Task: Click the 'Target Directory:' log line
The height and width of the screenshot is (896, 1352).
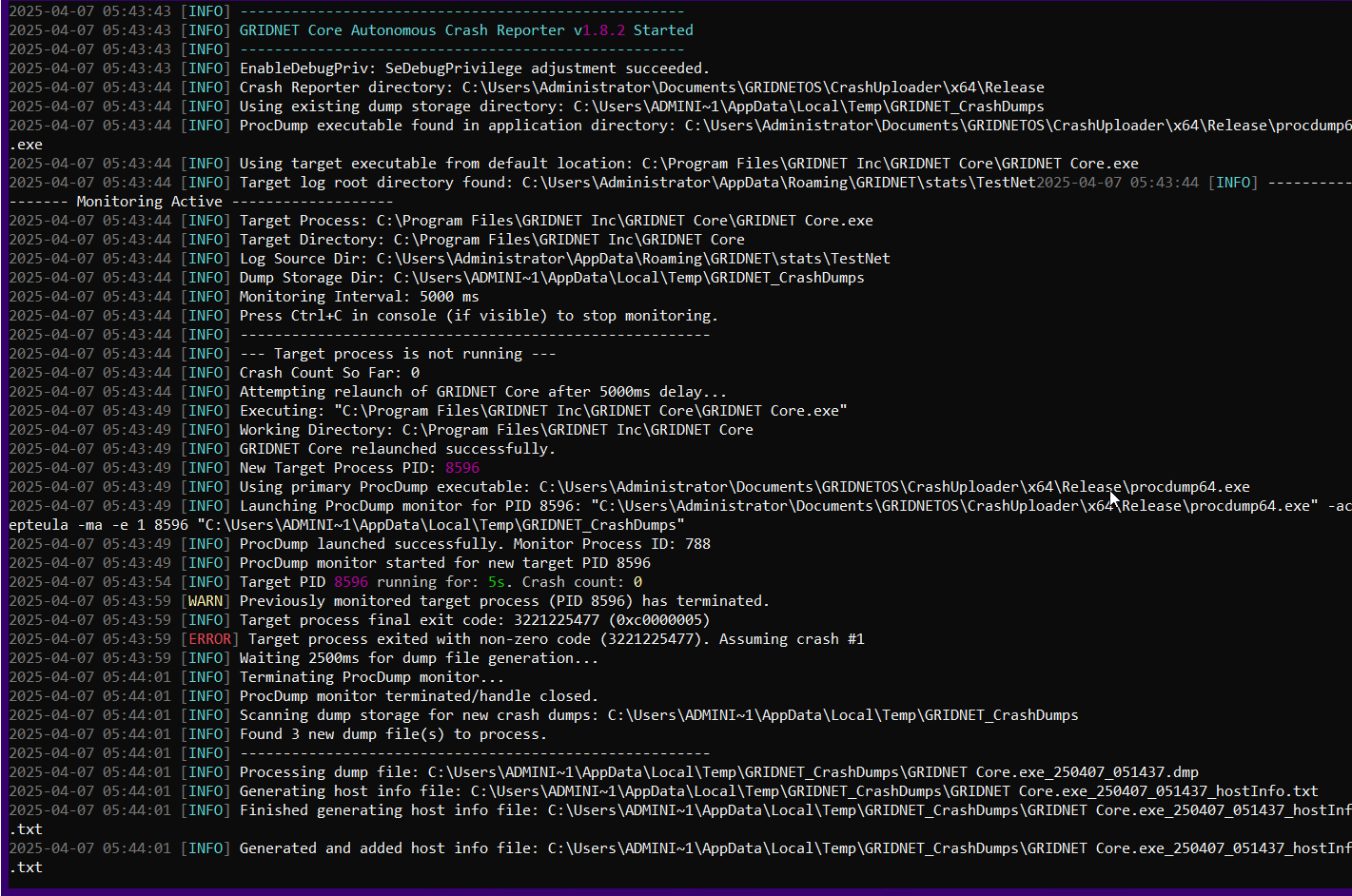Action: click(492, 240)
